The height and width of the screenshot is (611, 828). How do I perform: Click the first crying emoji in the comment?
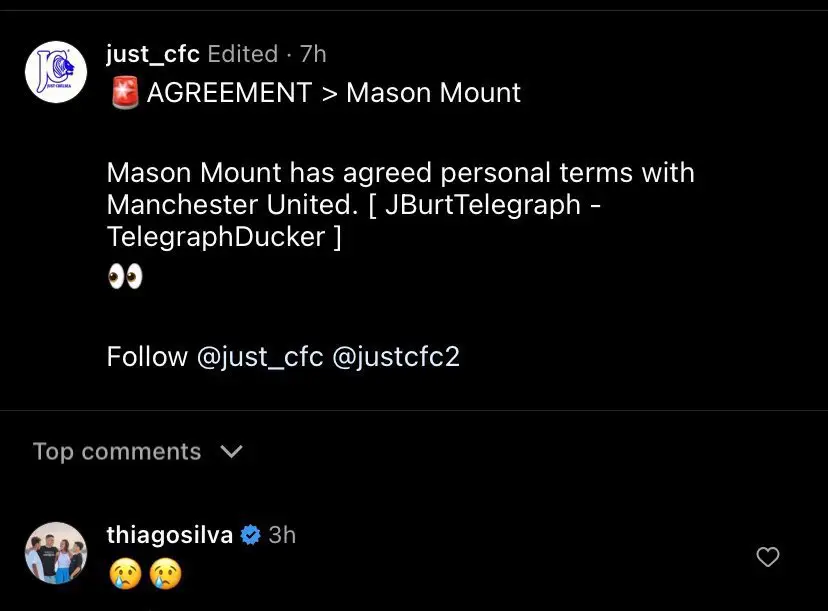[x=125, y=573]
